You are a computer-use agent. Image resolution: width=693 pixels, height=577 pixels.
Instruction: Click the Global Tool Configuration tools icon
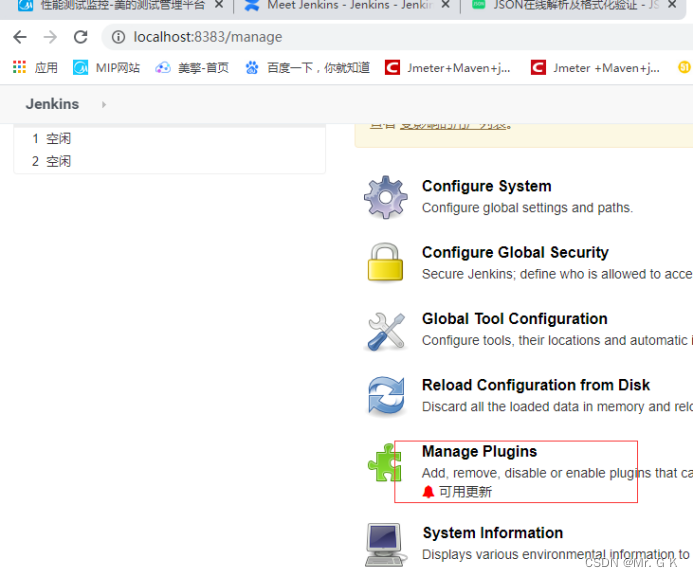click(x=386, y=331)
